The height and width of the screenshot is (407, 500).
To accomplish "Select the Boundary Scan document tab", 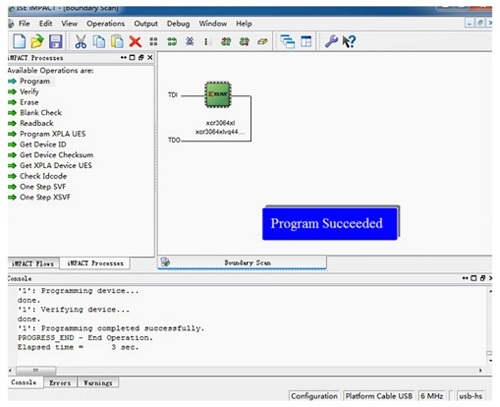I will coord(242,262).
